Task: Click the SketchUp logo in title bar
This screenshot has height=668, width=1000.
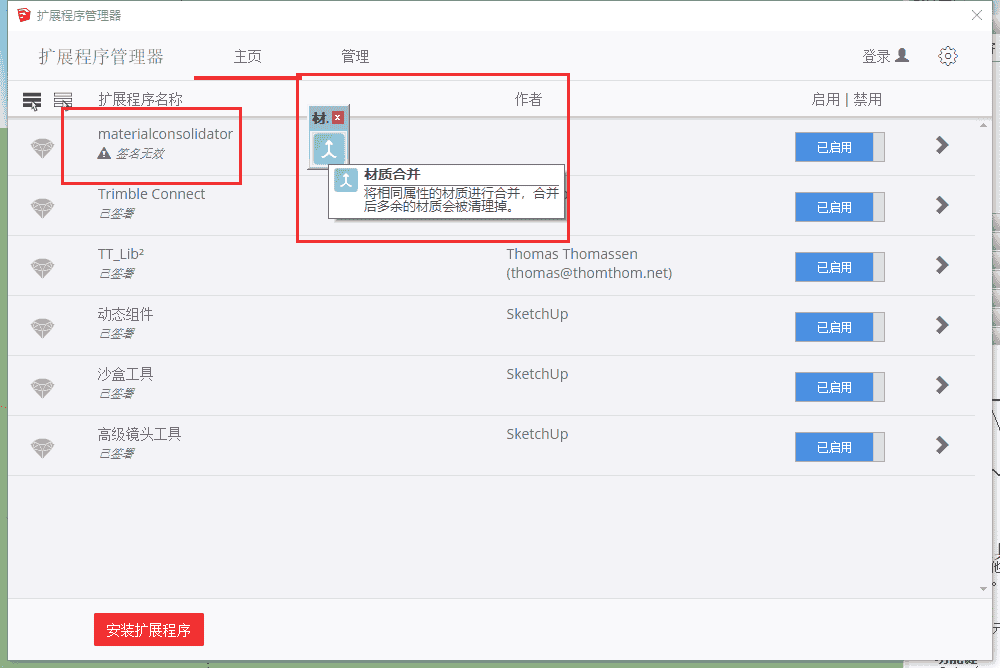Action: pyautogui.click(x=24, y=15)
